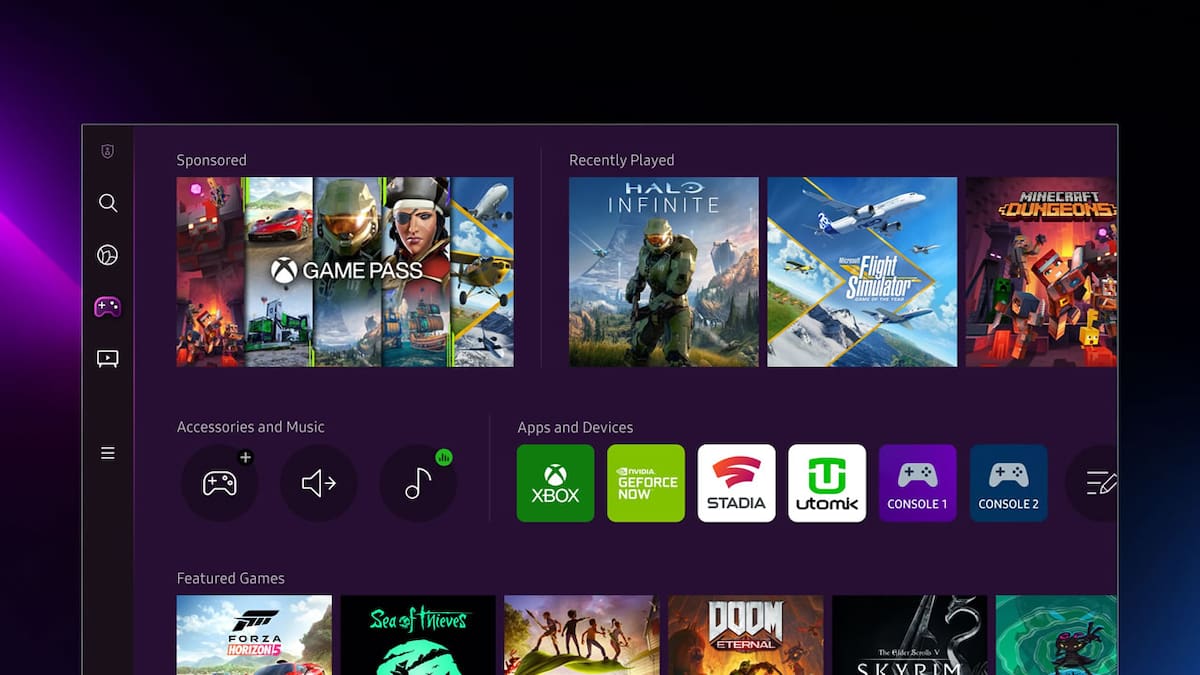Open the Media TV sidebar icon
The image size is (1200, 675).
108,358
